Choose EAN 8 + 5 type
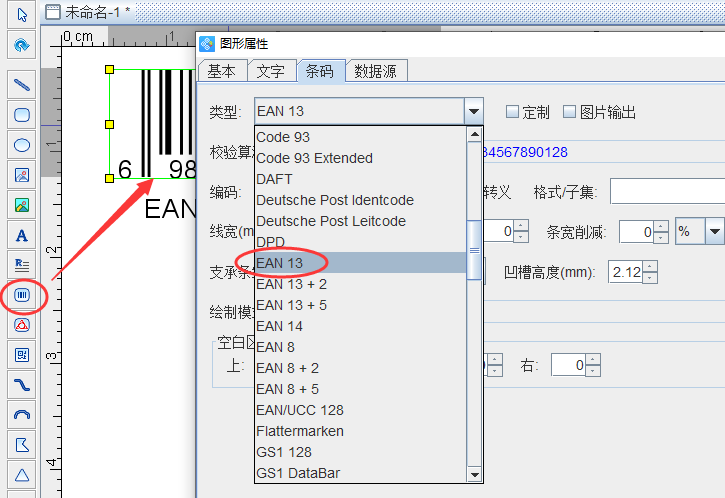Viewport: 725px width, 498px height. click(x=361, y=389)
